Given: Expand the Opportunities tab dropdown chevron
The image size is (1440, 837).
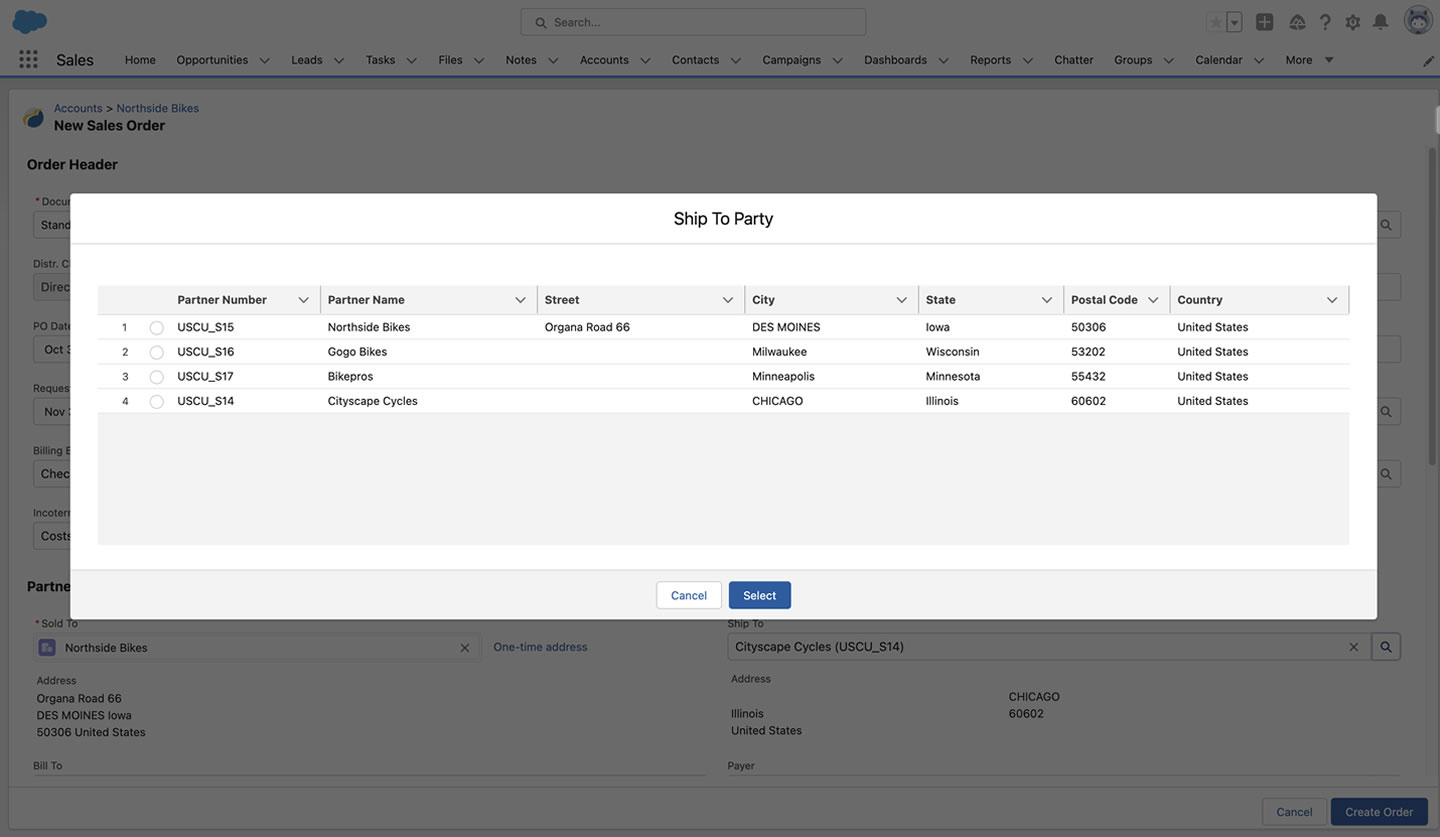Looking at the screenshot, I should [x=265, y=60].
